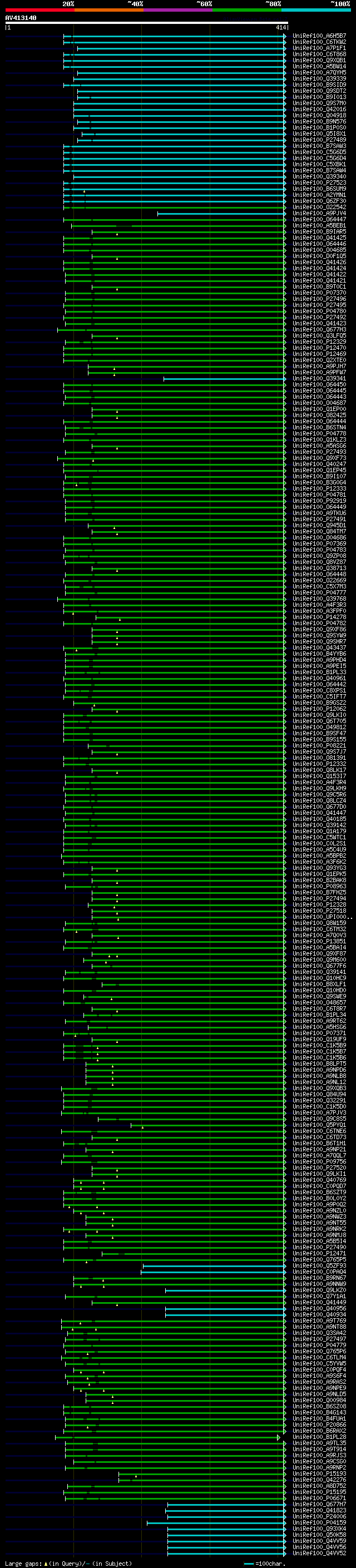Screen dimensions: 356x1568
Task: Select label UniRef100_Q9S7J7
Action: point(319,751)
